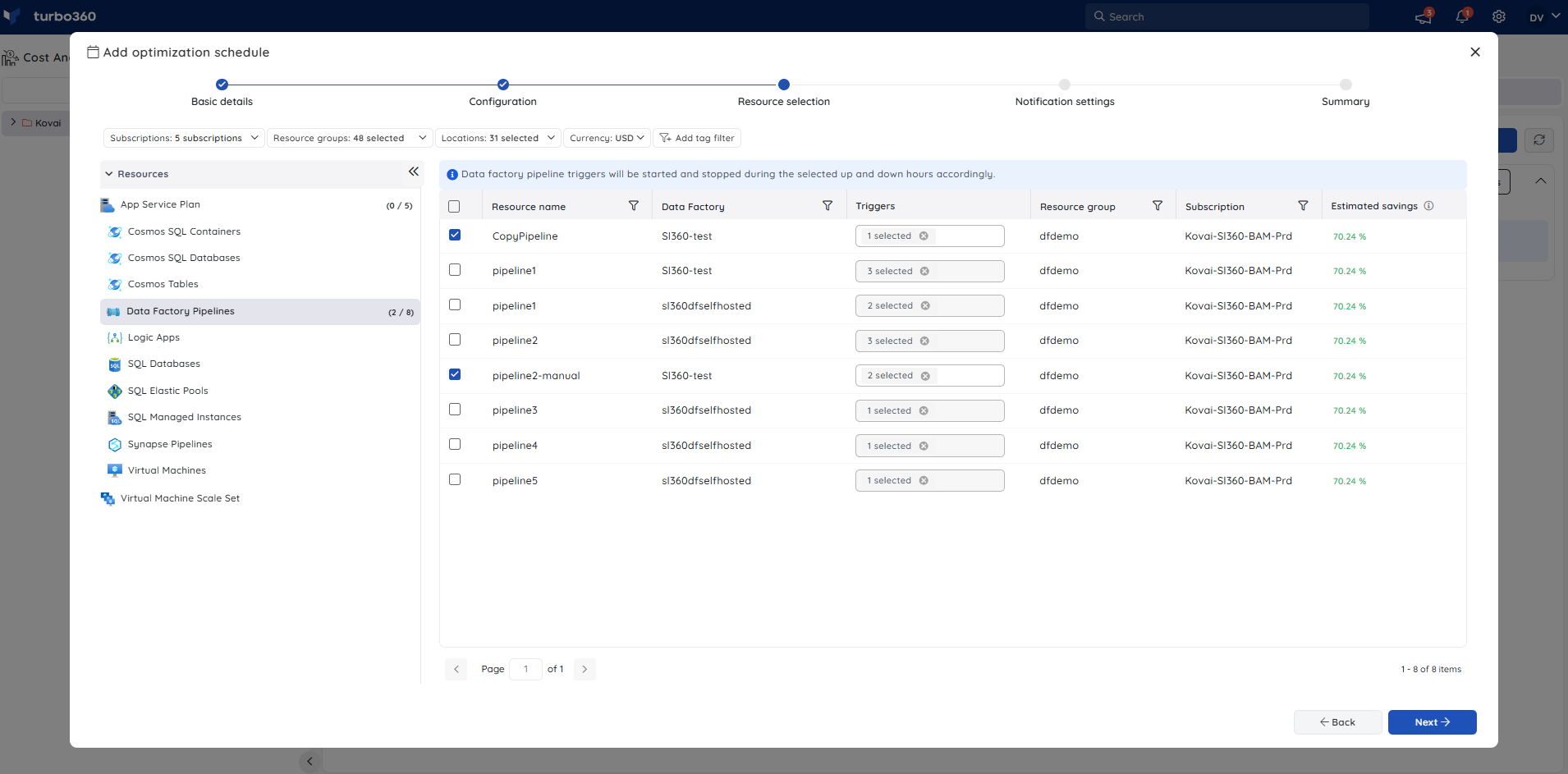Open the chat messages icon in header
The width and height of the screenshot is (1568, 774).
coord(1424,17)
